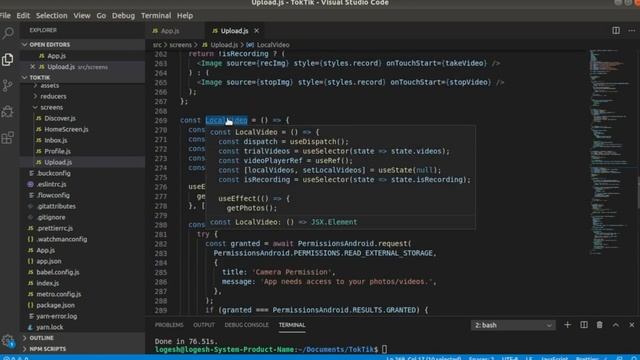Image resolution: width=640 pixels, height=360 pixels.
Task: Select the Terminal panel tab
Action: coord(292,325)
